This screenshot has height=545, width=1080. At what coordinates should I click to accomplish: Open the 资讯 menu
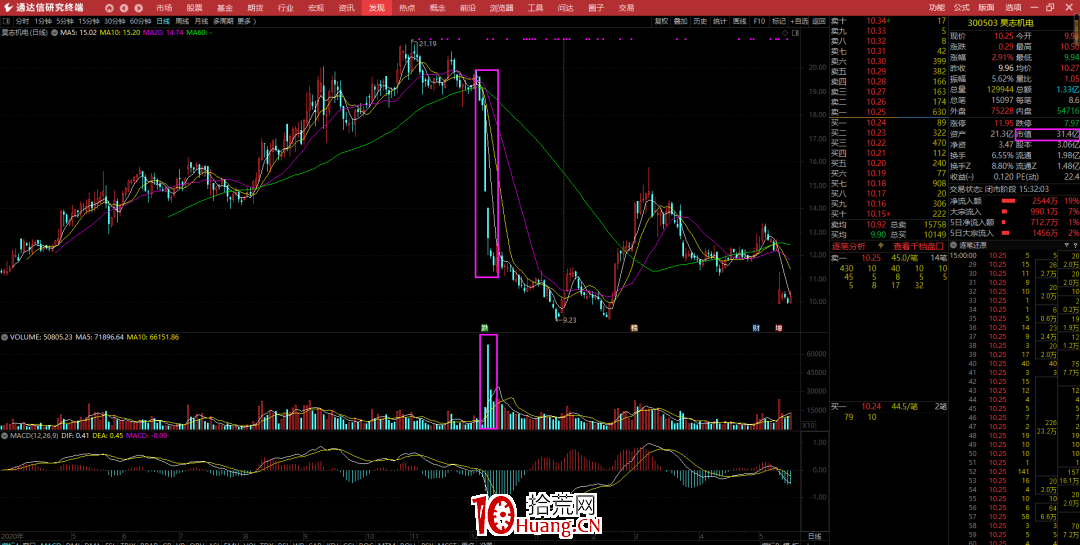(346, 8)
